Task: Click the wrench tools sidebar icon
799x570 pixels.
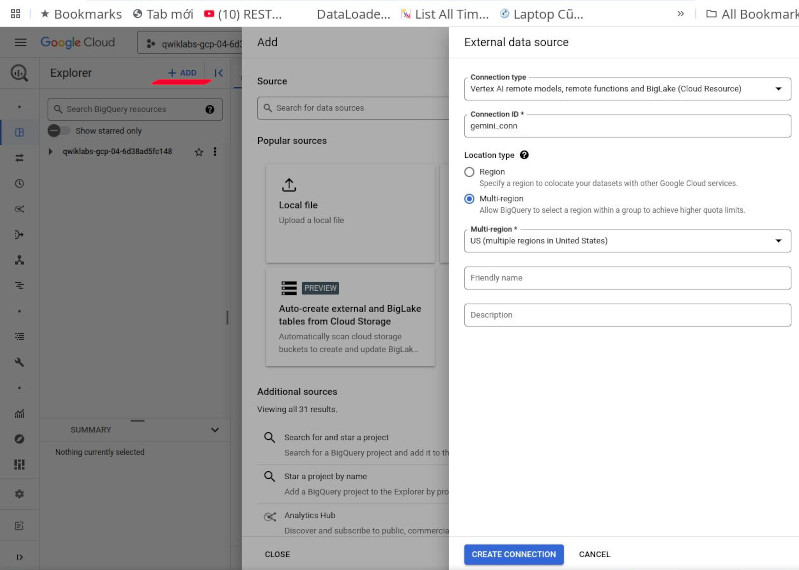Action: point(19,362)
